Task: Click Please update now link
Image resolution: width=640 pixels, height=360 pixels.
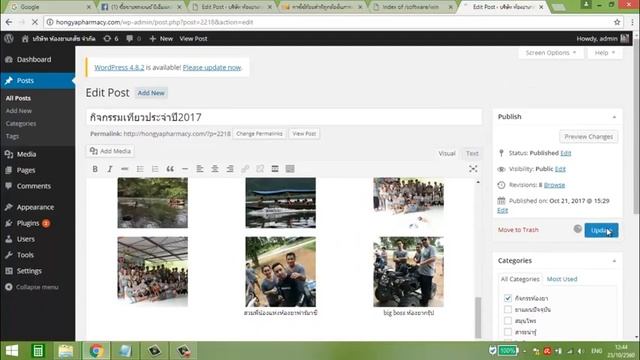Action: click(212, 68)
